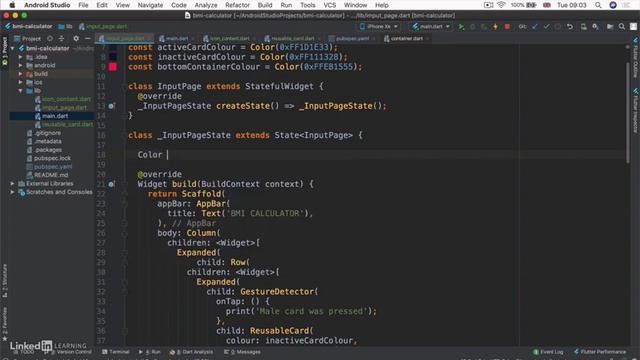This screenshot has width=640, height=360.
Task: Open the Flutter Performance panel
Action: [x=600, y=352]
